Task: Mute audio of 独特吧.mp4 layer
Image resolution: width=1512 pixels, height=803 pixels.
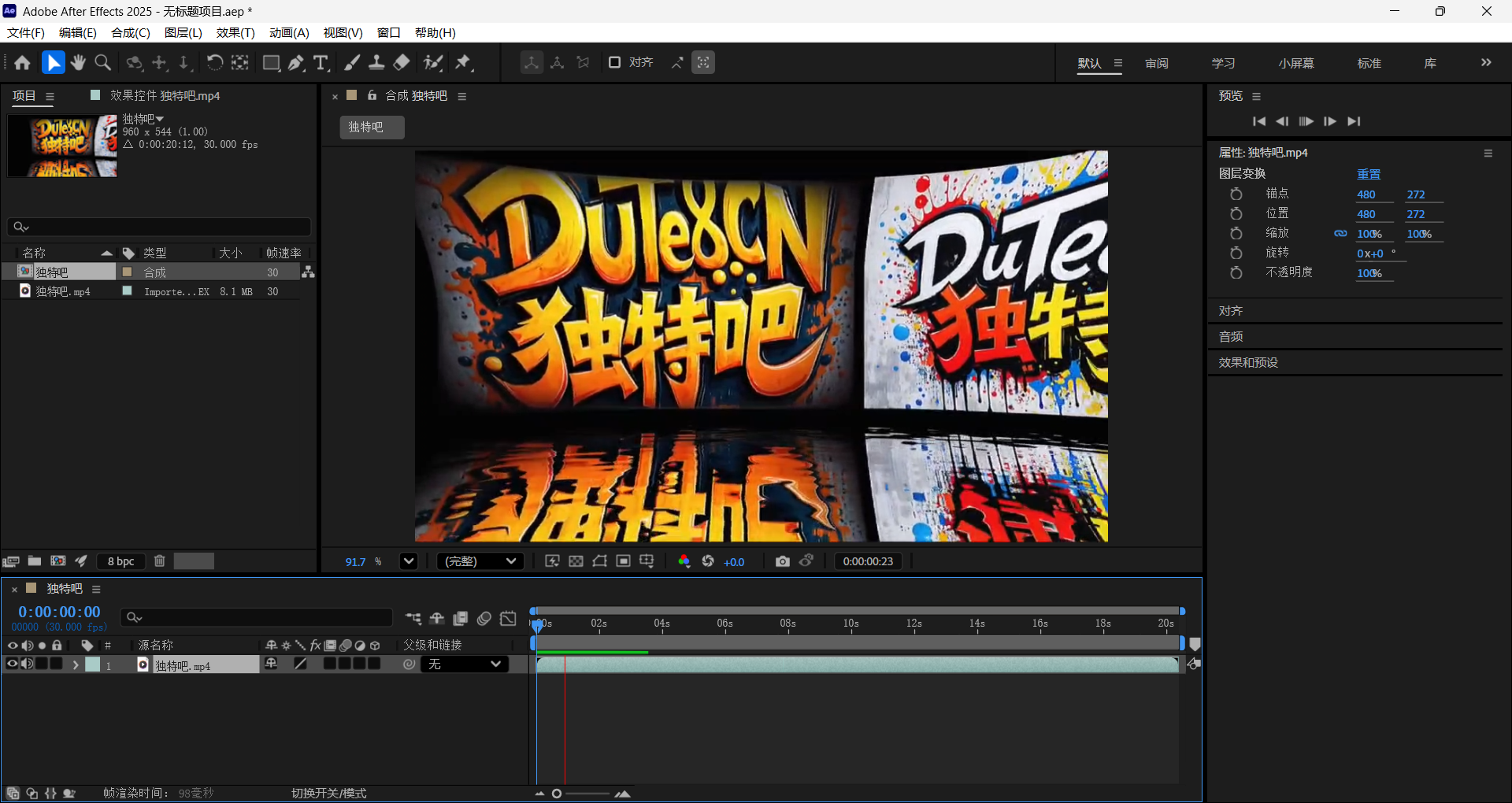Action: pyautogui.click(x=27, y=664)
